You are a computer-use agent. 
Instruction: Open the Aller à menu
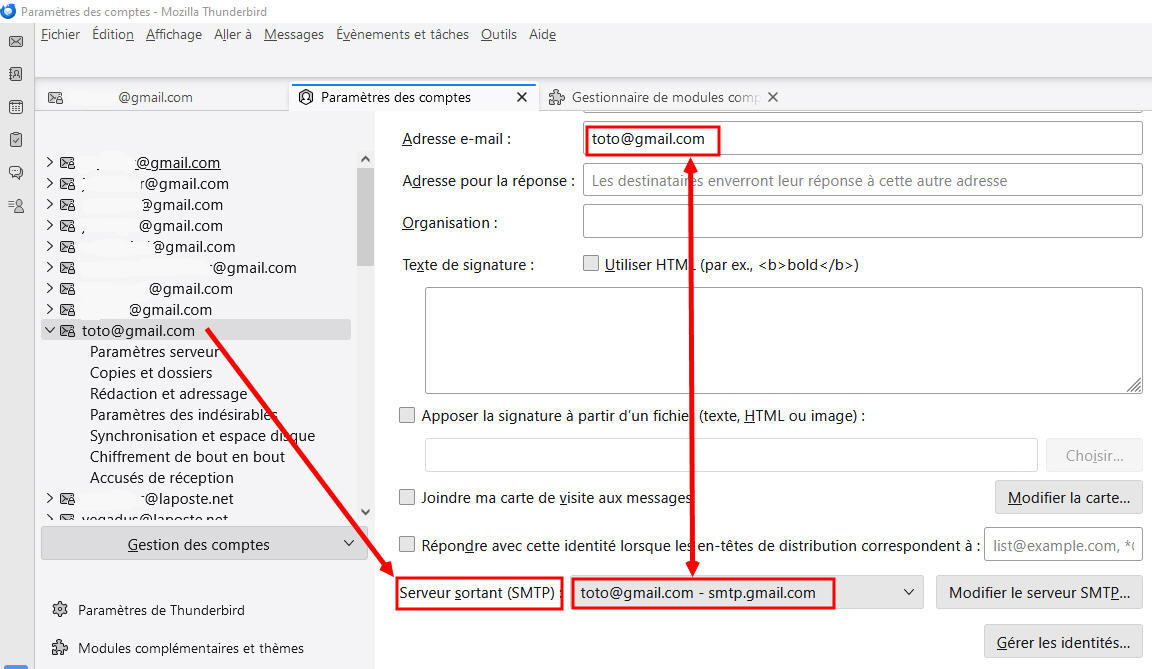(x=232, y=35)
